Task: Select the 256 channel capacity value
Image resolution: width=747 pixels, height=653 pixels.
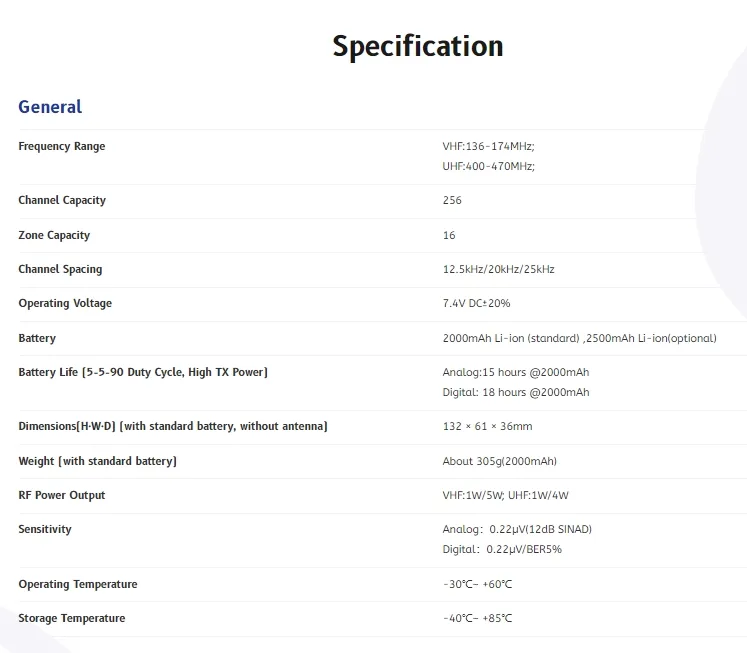Action: point(452,200)
